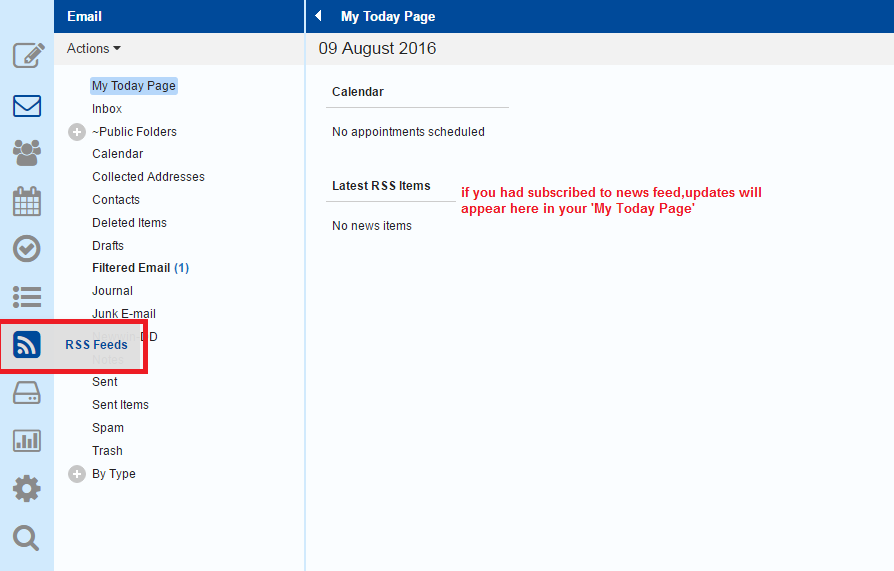Open the Email envelope icon
The image size is (894, 571).
(x=27, y=106)
